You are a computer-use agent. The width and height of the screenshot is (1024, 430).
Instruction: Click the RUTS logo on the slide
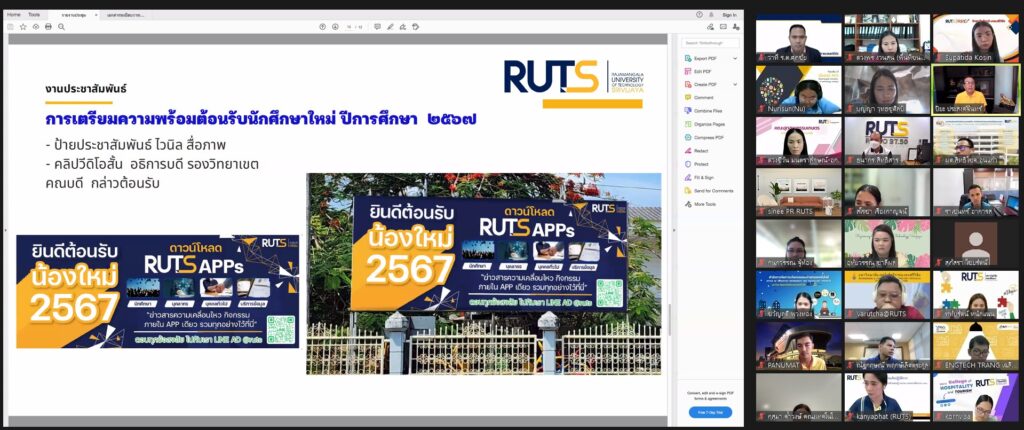(x=573, y=84)
